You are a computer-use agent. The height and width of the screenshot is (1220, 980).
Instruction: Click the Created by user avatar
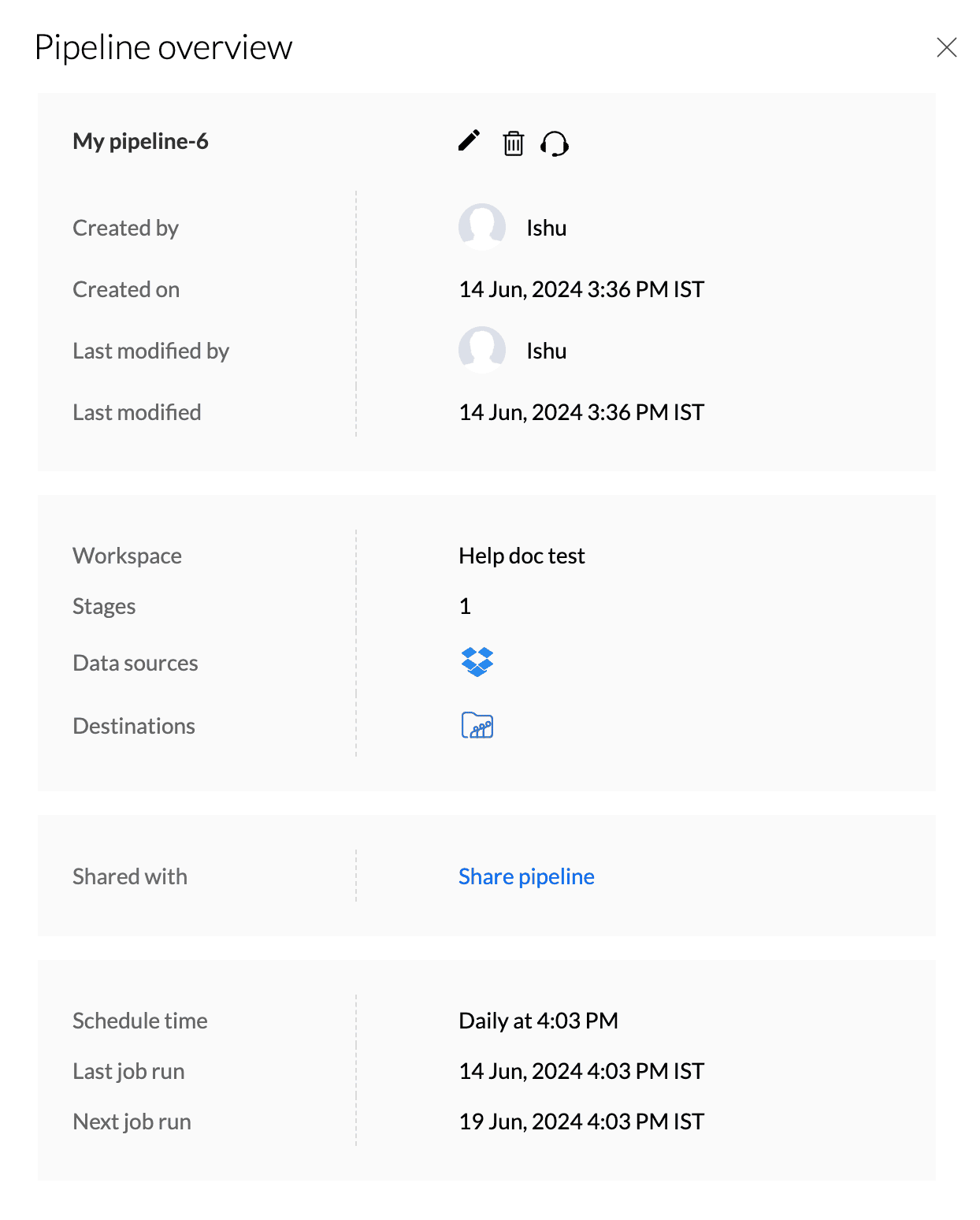point(482,227)
